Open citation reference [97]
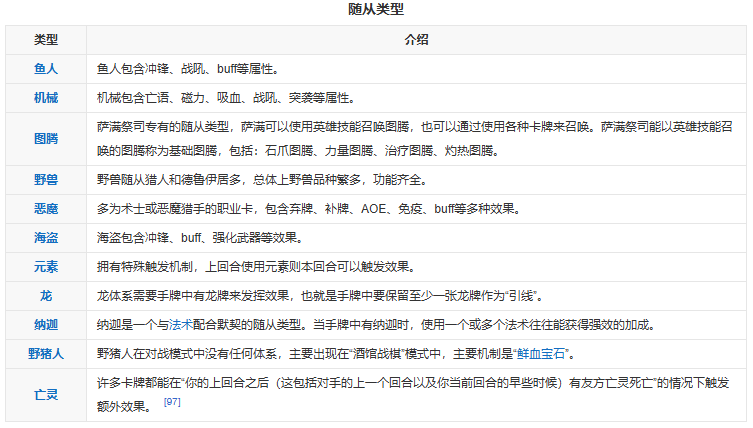Viewport: 753px width, 428px height. (172, 402)
